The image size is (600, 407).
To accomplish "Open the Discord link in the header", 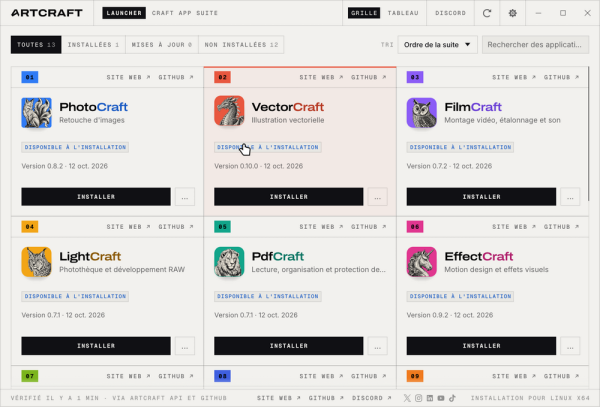I will pos(450,13).
